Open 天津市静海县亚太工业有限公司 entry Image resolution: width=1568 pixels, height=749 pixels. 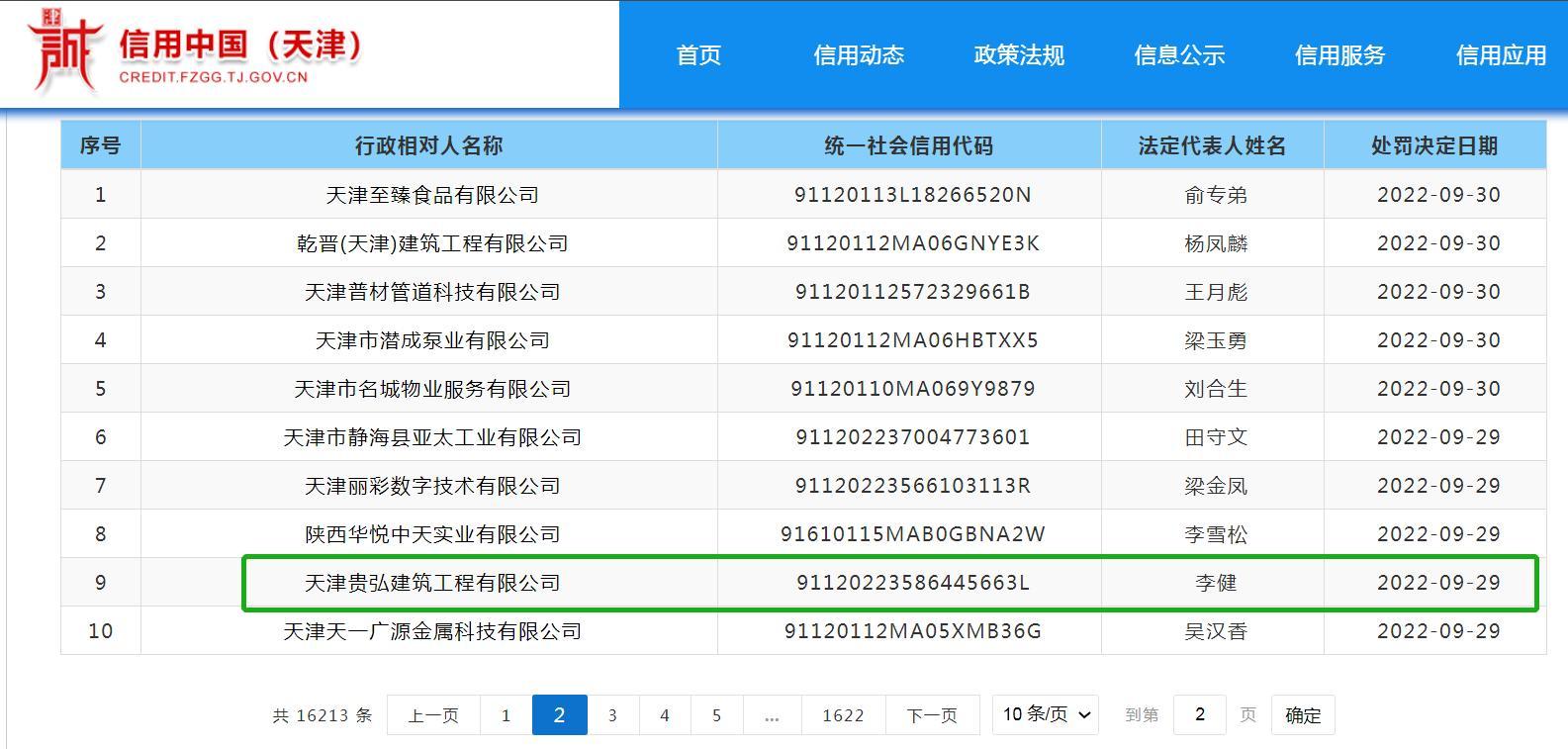tap(432, 437)
